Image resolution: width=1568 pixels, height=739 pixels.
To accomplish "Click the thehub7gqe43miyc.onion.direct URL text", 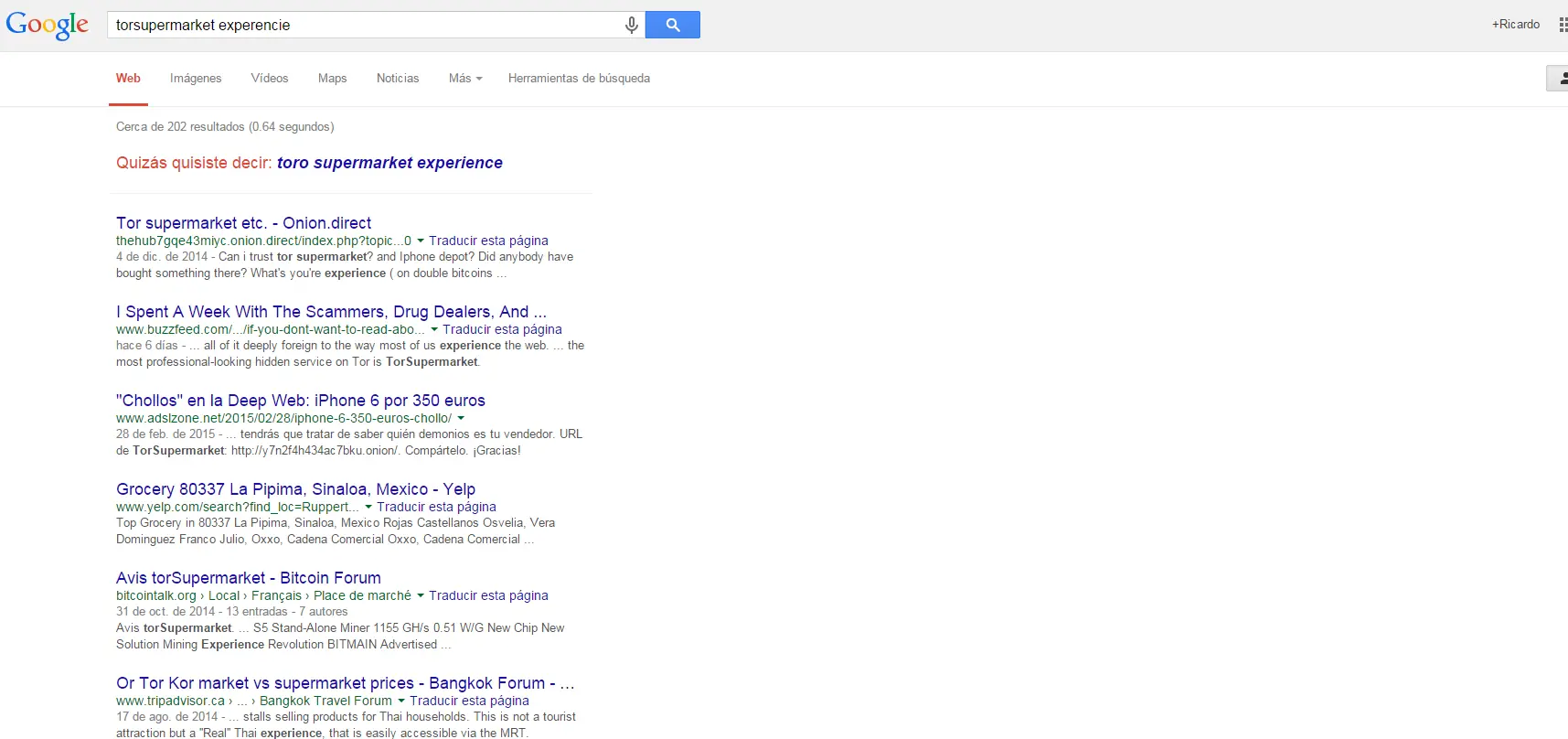I will coord(263,241).
